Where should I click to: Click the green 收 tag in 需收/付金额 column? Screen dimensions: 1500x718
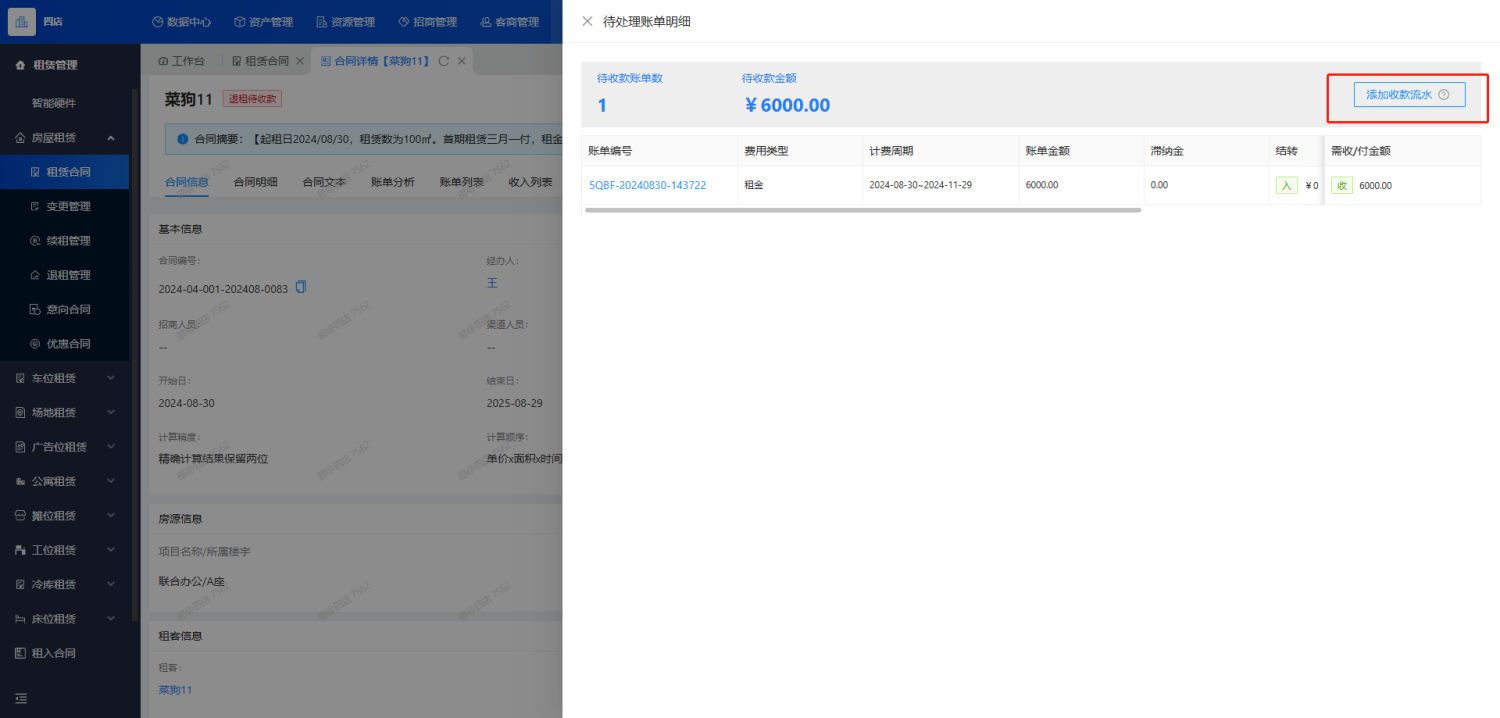click(x=1341, y=185)
